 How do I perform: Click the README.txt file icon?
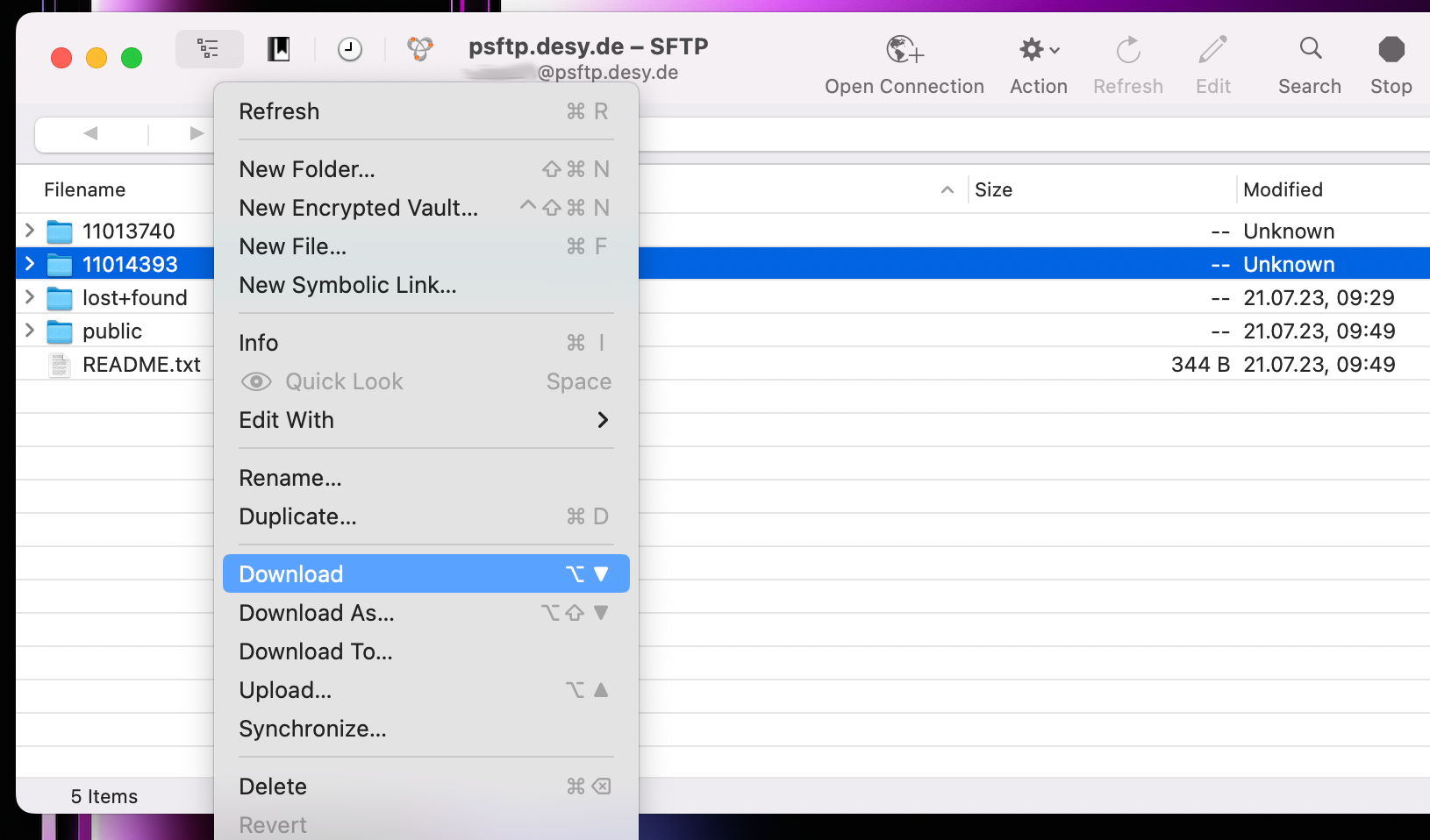[60, 365]
